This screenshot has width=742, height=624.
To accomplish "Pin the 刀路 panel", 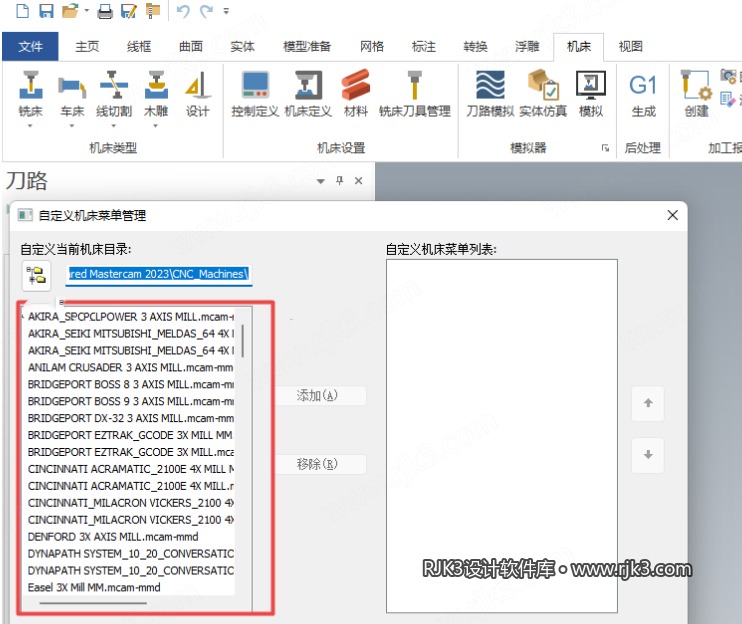I will point(339,180).
